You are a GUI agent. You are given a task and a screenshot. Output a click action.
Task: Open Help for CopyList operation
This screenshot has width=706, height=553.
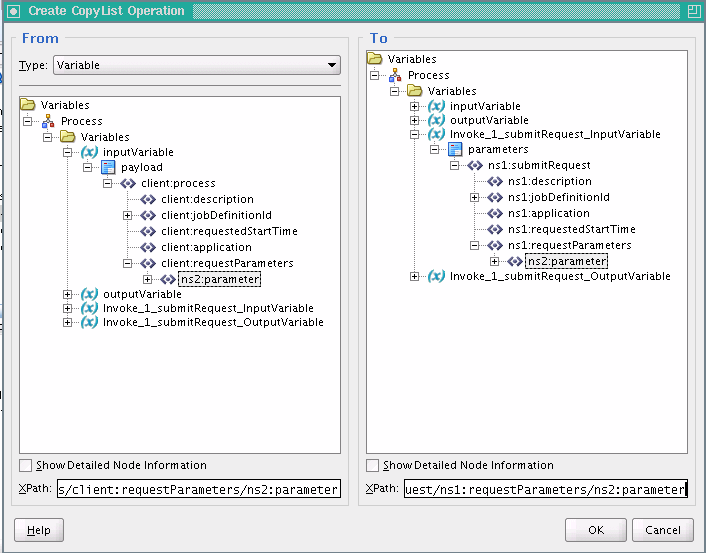[x=39, y=530]
